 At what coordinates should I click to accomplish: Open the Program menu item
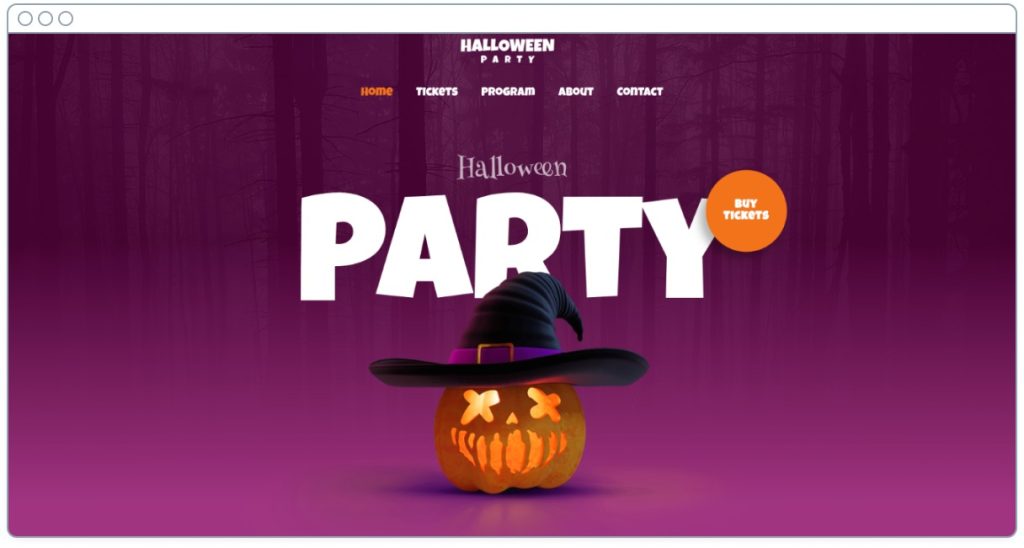coord(507,91)
